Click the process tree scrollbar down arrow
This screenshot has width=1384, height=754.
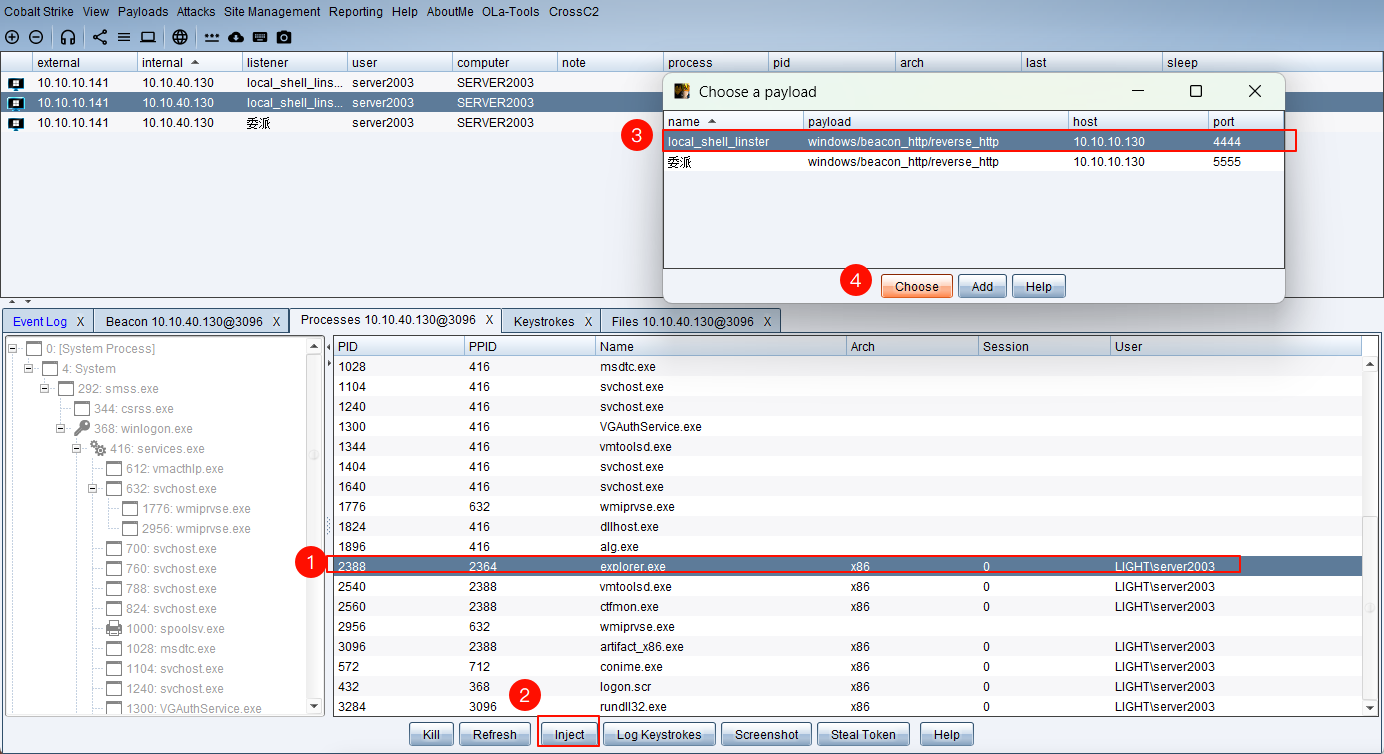(x=314, y=706)
